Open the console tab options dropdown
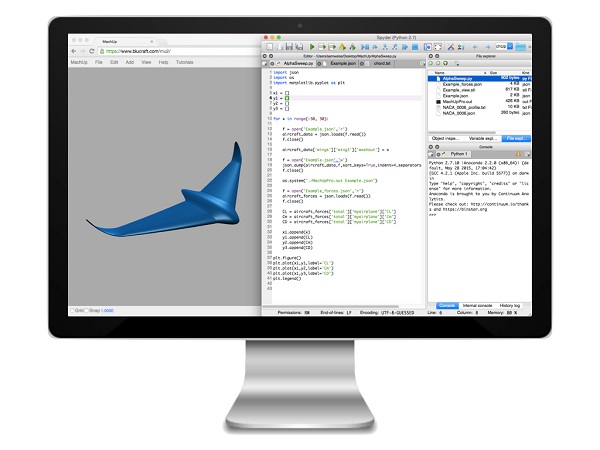 coord(527,154)
